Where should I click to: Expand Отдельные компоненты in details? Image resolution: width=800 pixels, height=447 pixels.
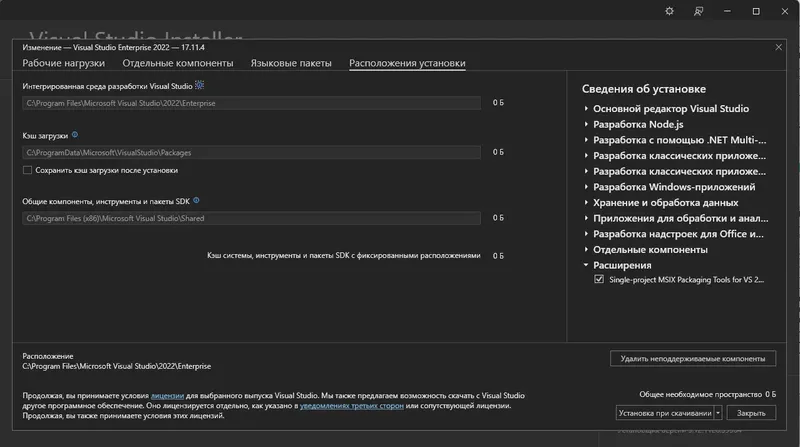click(x=586, y=250)
